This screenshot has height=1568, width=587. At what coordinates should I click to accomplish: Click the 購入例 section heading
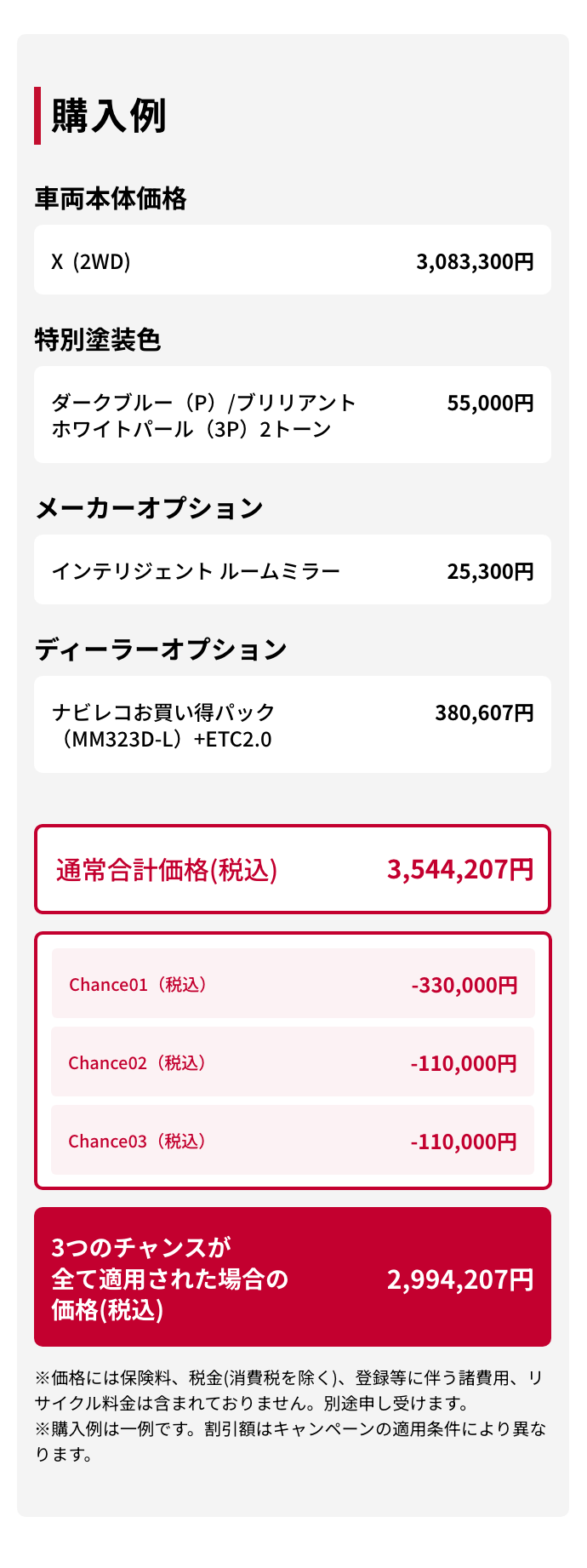[109, 116]
